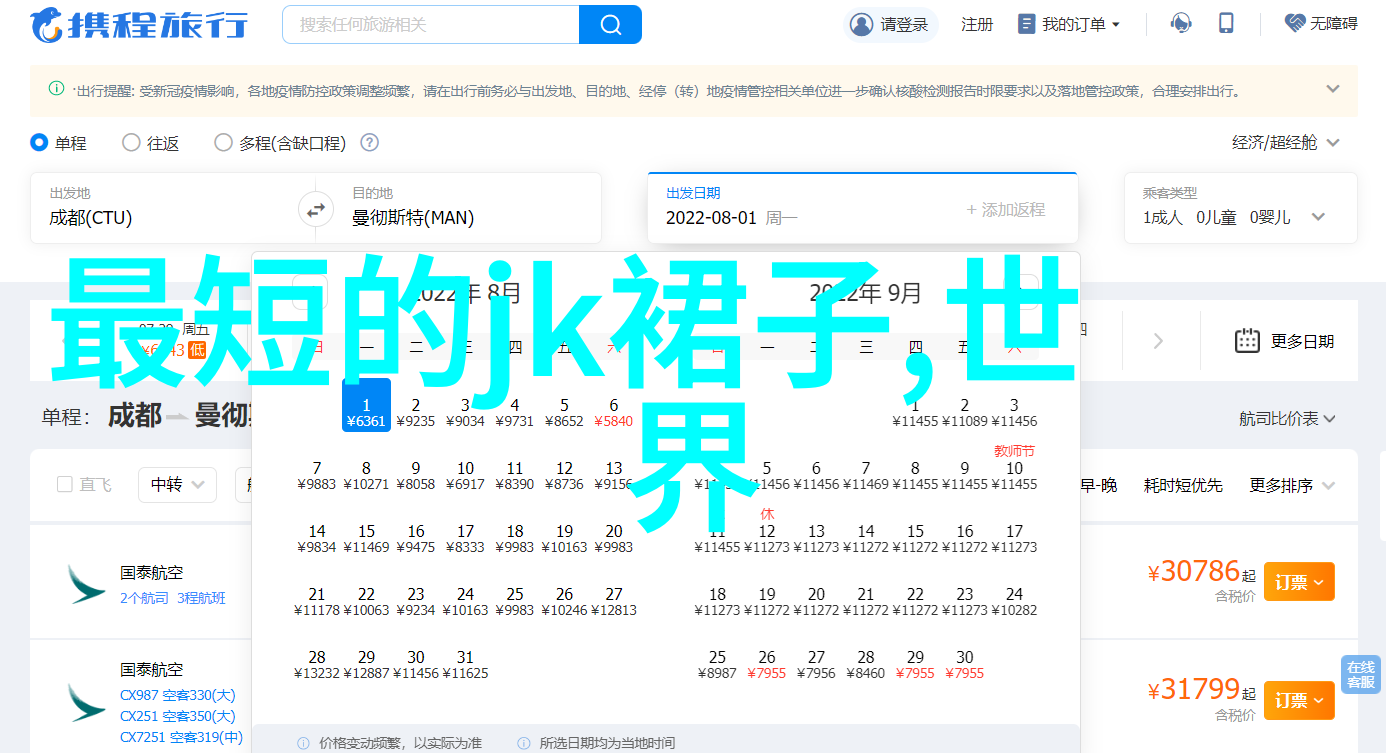This screenshot has width=1386, height=753.
Task: Open the customer service headset icon
Action: coord(1181,24)
